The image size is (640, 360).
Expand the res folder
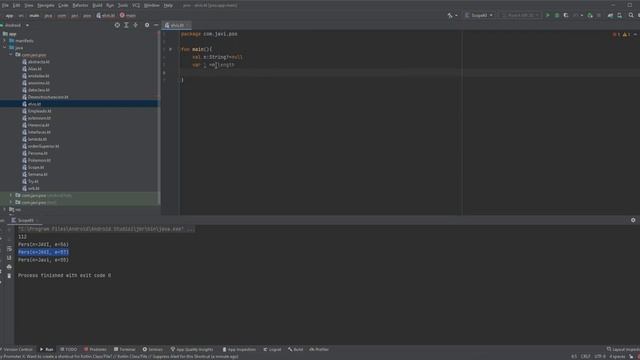click(x=4, y=209)
